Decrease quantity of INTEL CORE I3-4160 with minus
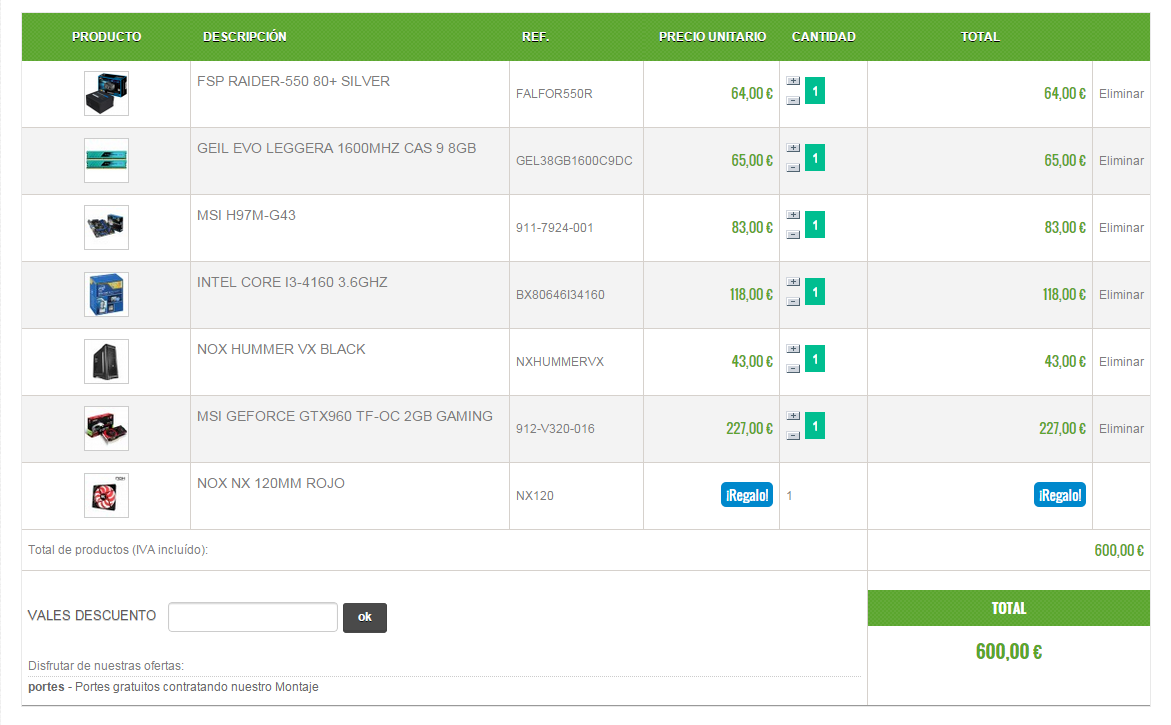 pos(793,302)
